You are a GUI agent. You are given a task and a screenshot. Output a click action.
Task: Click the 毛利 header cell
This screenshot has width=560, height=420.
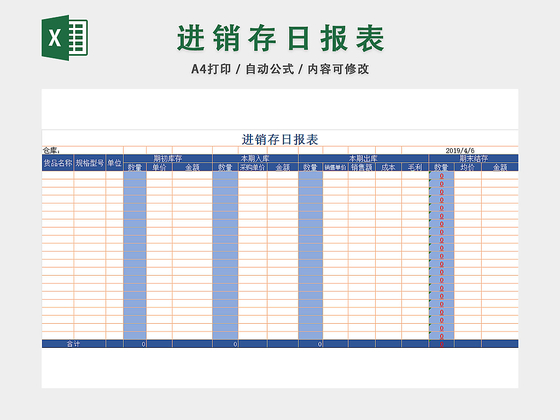tap(415, 167)
